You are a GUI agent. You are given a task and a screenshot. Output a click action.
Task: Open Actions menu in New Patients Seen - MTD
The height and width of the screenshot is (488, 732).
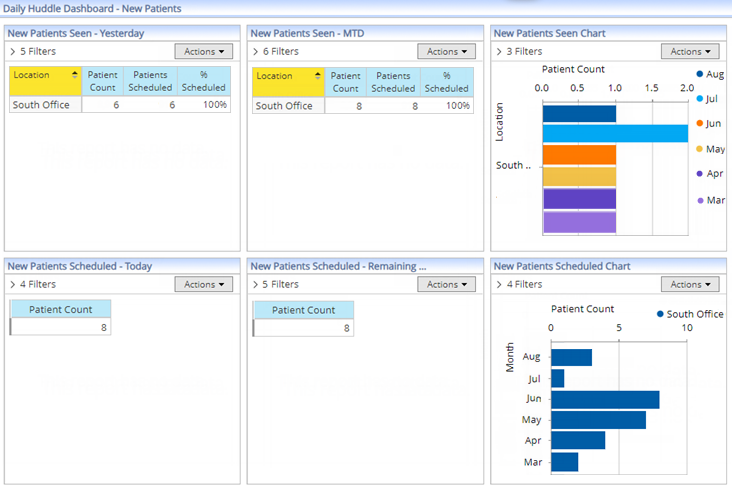[x=446, y=51]
